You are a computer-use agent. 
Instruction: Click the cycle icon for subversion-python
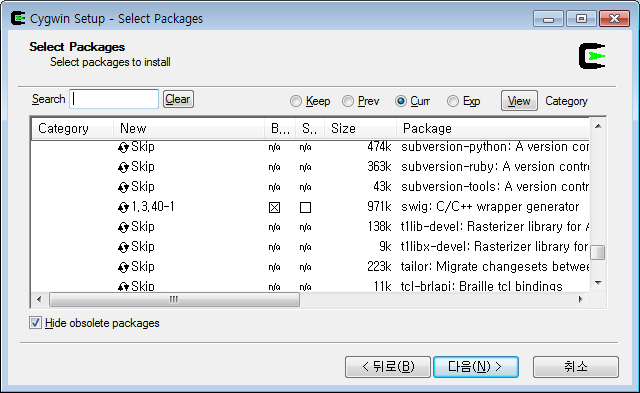123,147
